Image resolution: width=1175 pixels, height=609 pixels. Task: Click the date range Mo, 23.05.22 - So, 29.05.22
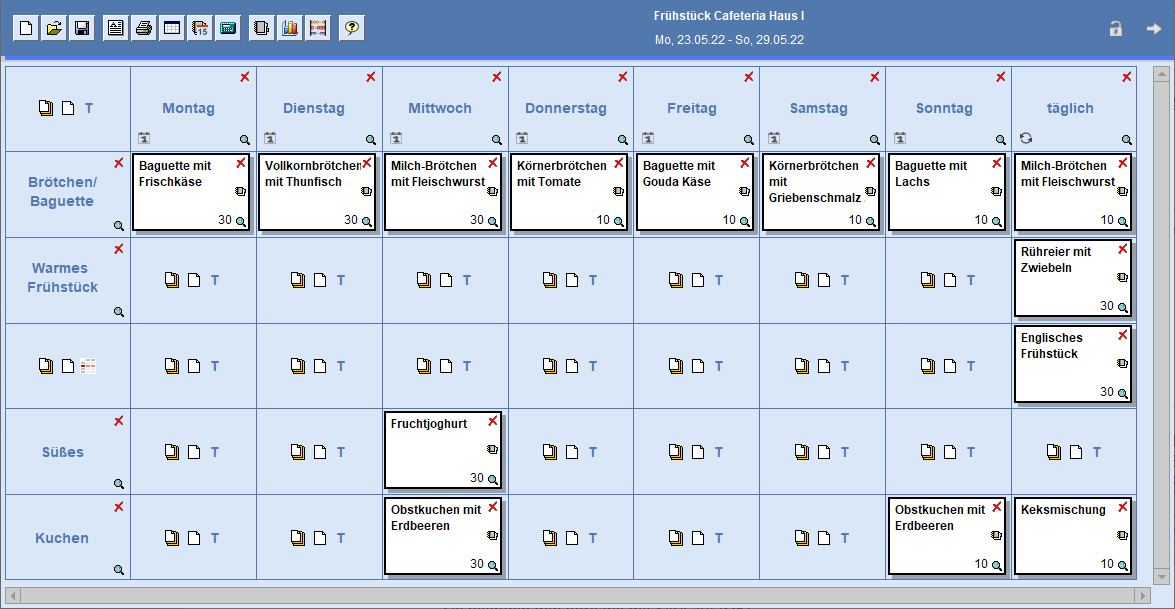coord(729,40)
